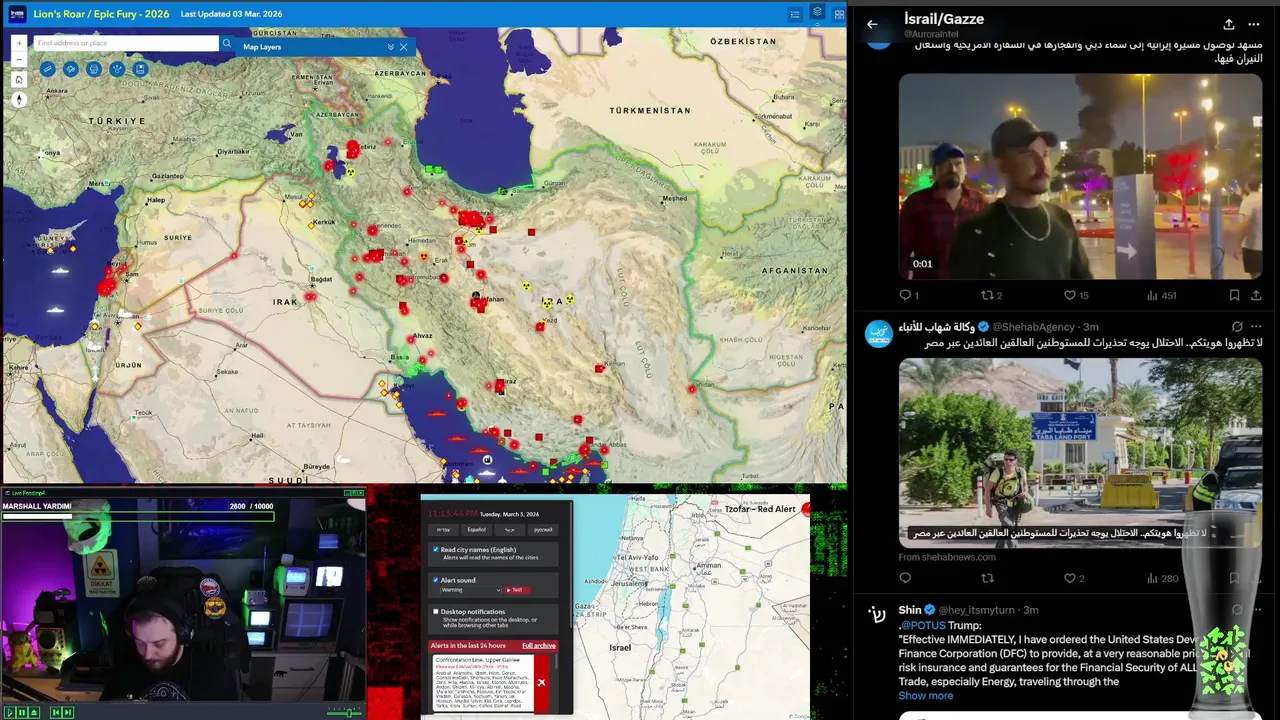
Task: Pause the Live Feed video
Action: coord(22,712)
